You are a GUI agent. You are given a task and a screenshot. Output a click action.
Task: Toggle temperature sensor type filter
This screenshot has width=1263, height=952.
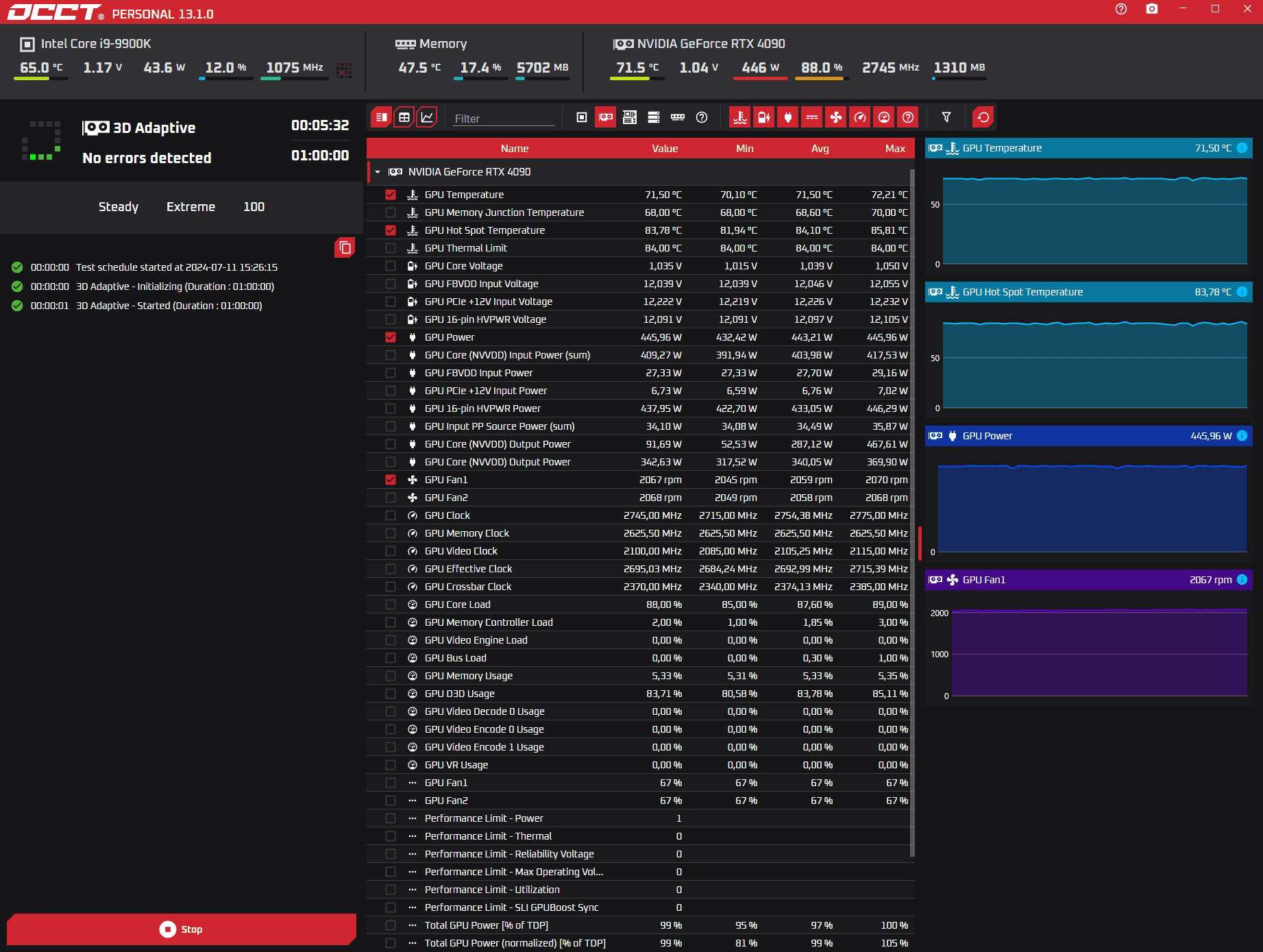[x=740, y=117]
